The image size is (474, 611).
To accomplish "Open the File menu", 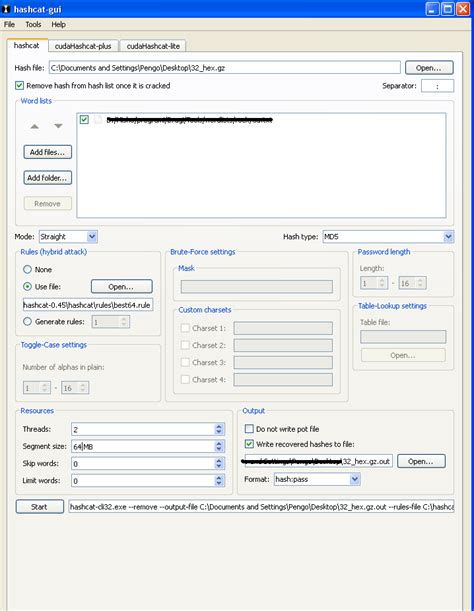I will coord(9,24).
